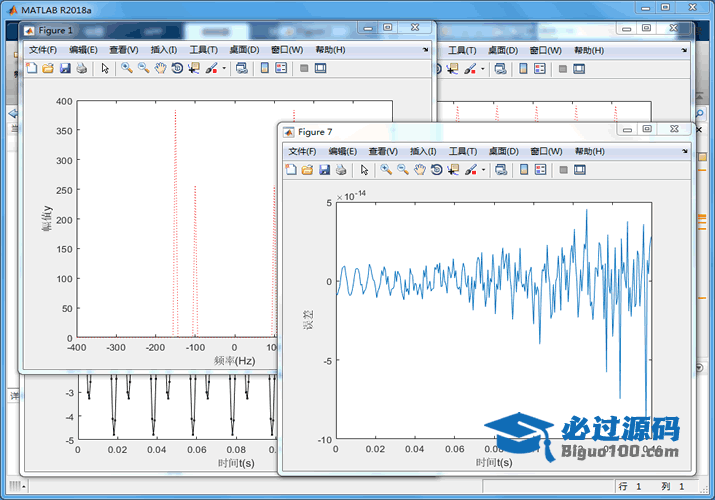Click Show Plot Tools button in Figure 7
Image resolution: width=715 pixels, height=500 pixels.
click(x=579, y=170)
